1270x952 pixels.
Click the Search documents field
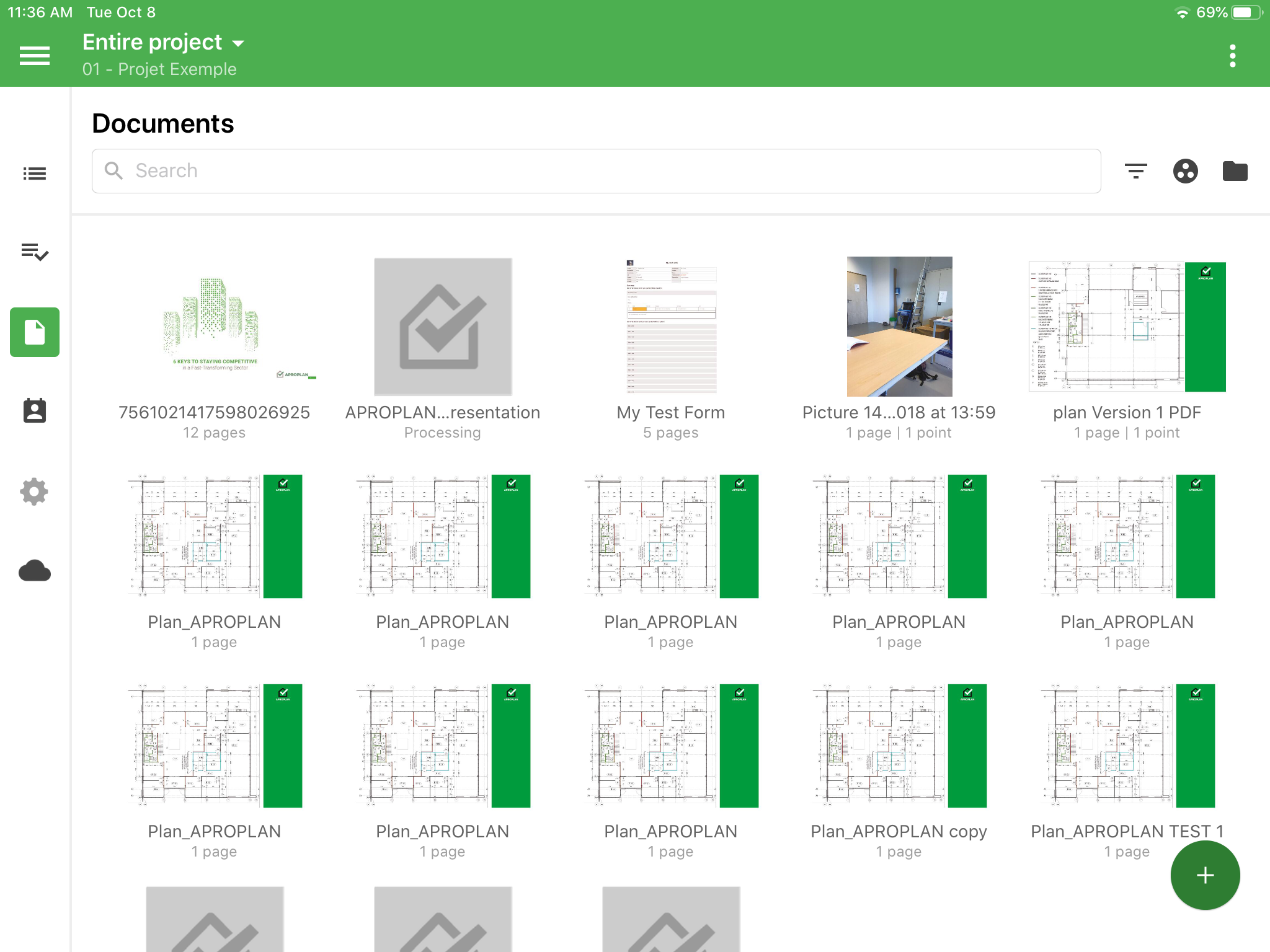point(596,171)
